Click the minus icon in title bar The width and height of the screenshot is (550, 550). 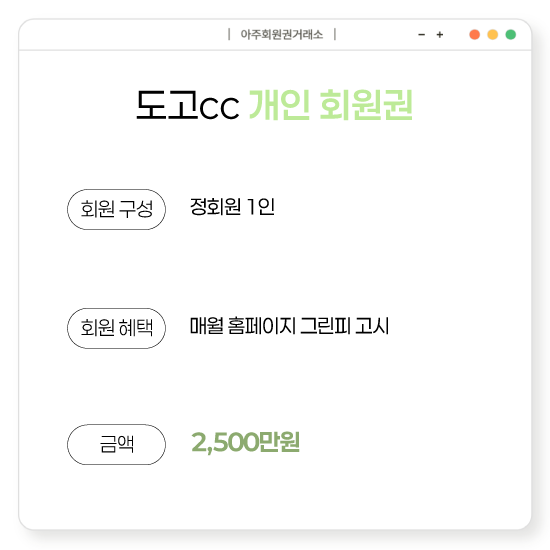coord(422,35)
